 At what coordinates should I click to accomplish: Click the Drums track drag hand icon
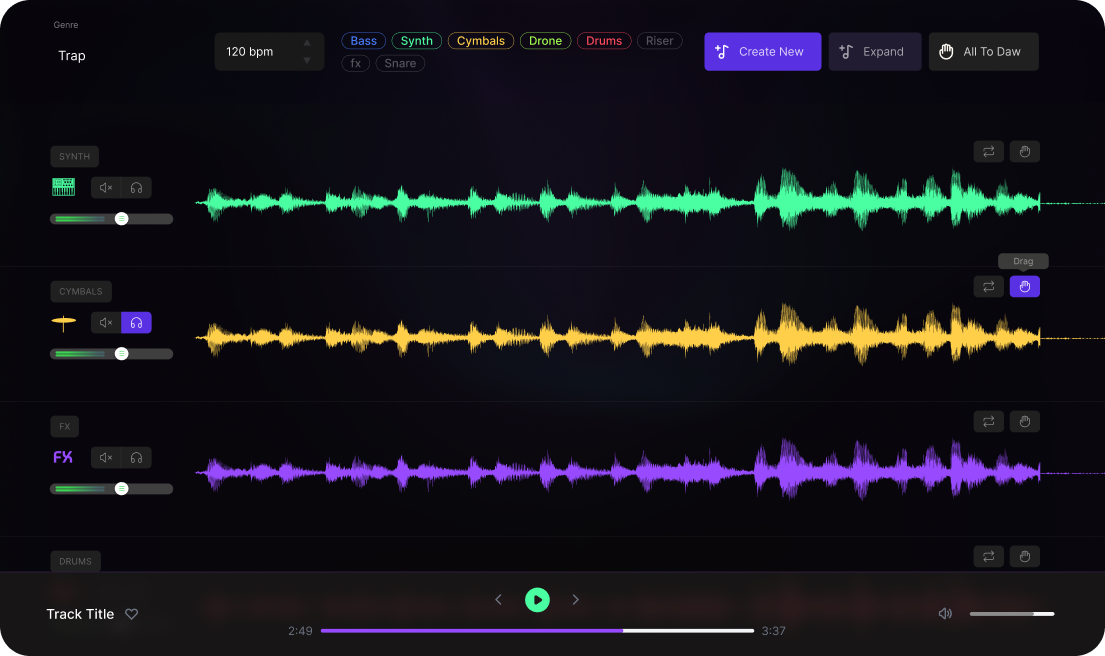coord(1025,557)
